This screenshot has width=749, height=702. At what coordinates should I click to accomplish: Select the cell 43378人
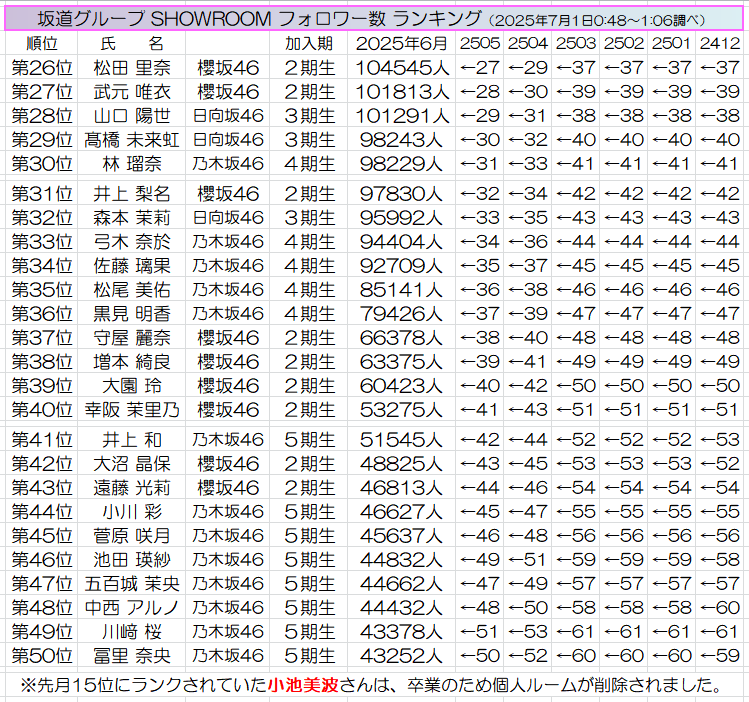click(x=401, y=632)
